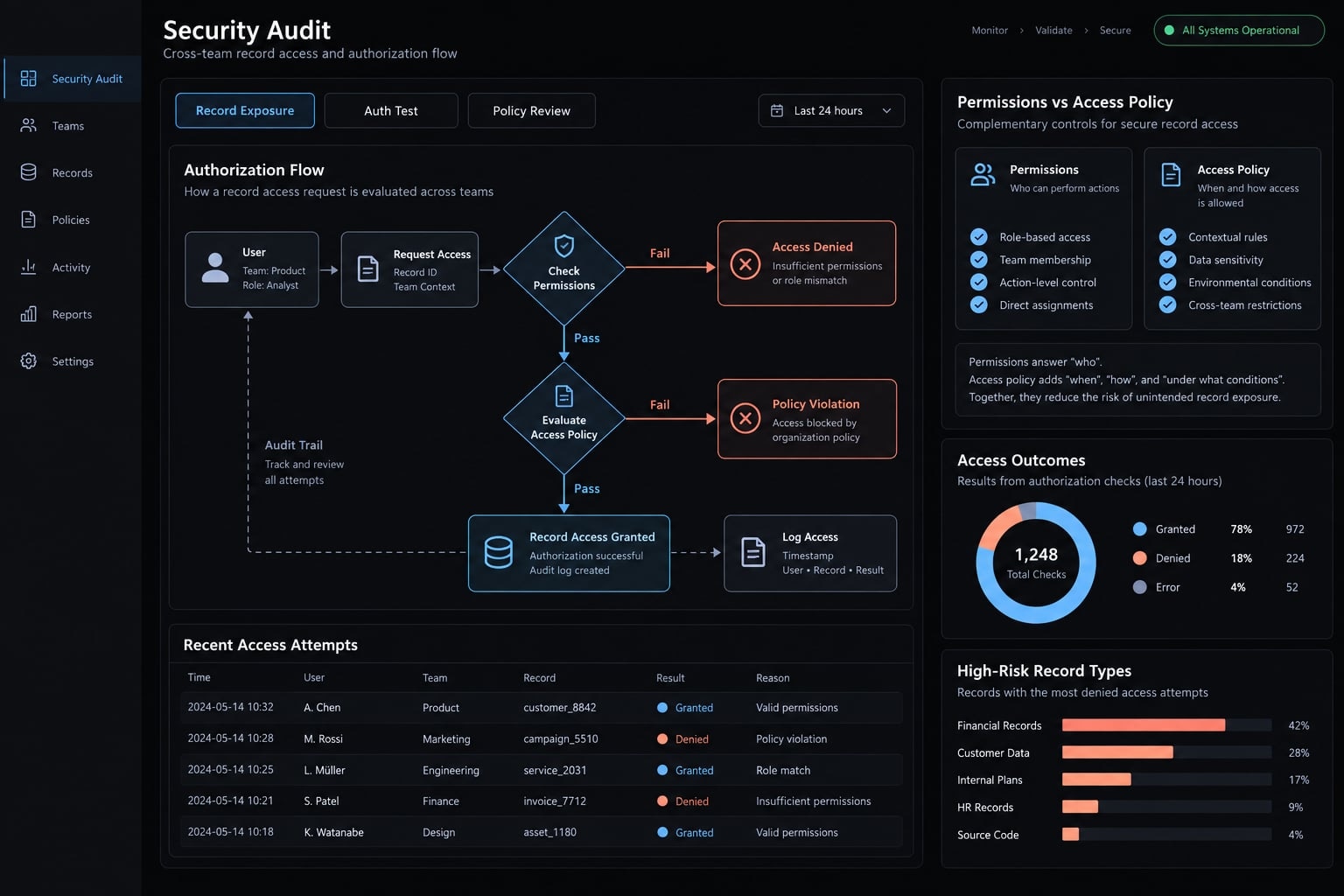Click the Records database icon in sidebar
This screenshot has width=1344, height=896.
coord(29,172)
